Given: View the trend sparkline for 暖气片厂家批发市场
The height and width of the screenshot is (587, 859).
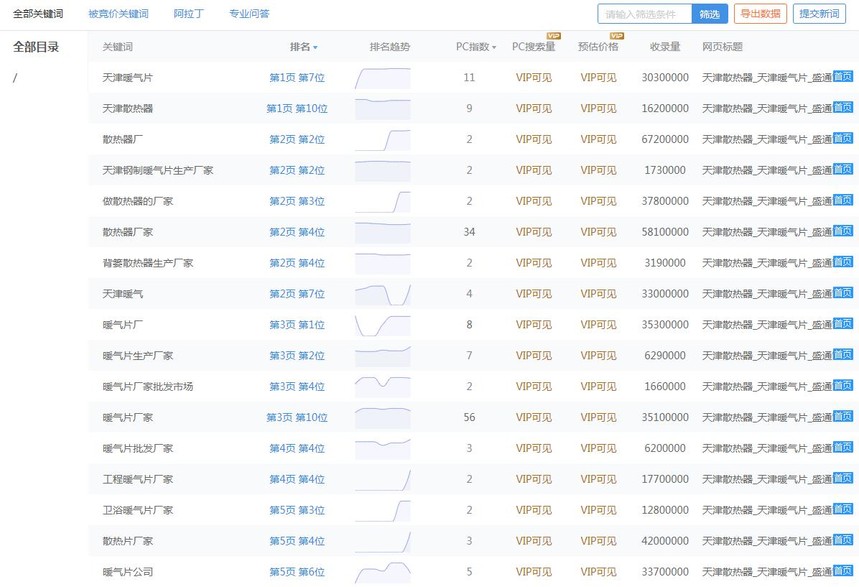Looking at the screenshot, I should tap(382, 386).
